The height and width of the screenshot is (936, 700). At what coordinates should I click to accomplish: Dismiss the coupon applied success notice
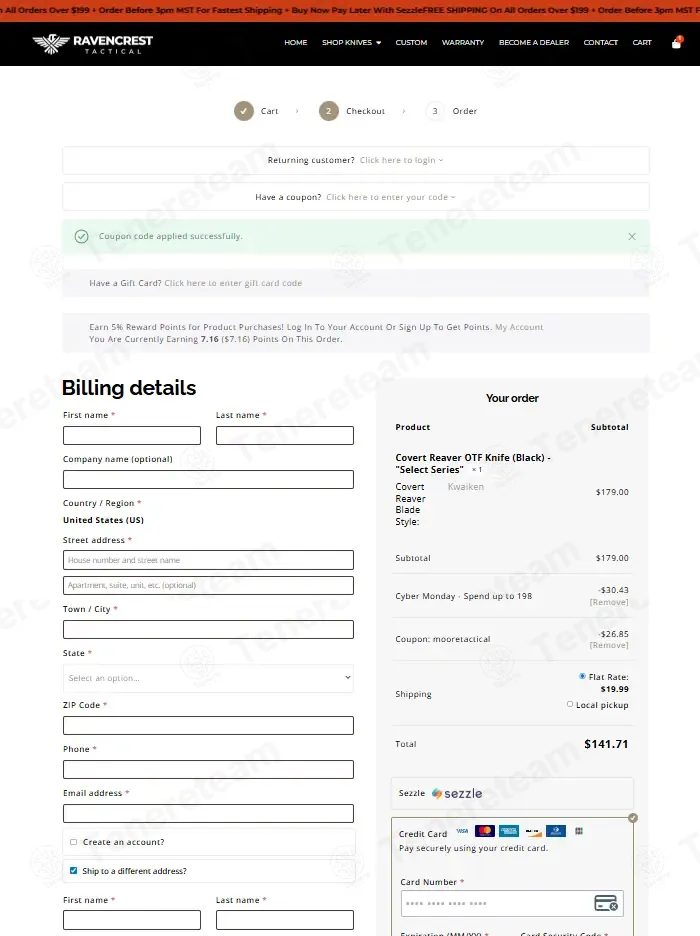[632, 237]
